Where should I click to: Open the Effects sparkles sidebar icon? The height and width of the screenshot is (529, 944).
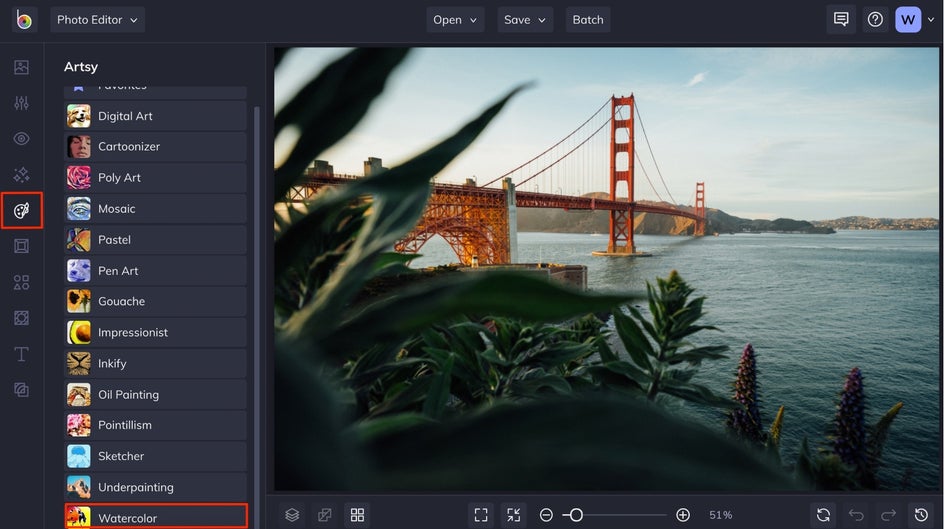coord(22,175)
